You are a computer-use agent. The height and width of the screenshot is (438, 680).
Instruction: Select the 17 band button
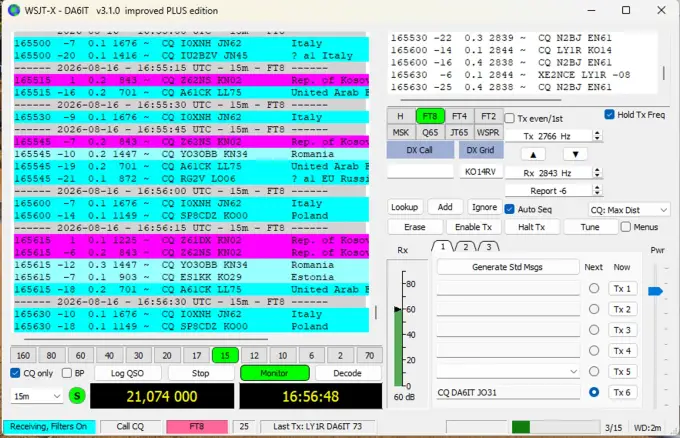(196, 356)
